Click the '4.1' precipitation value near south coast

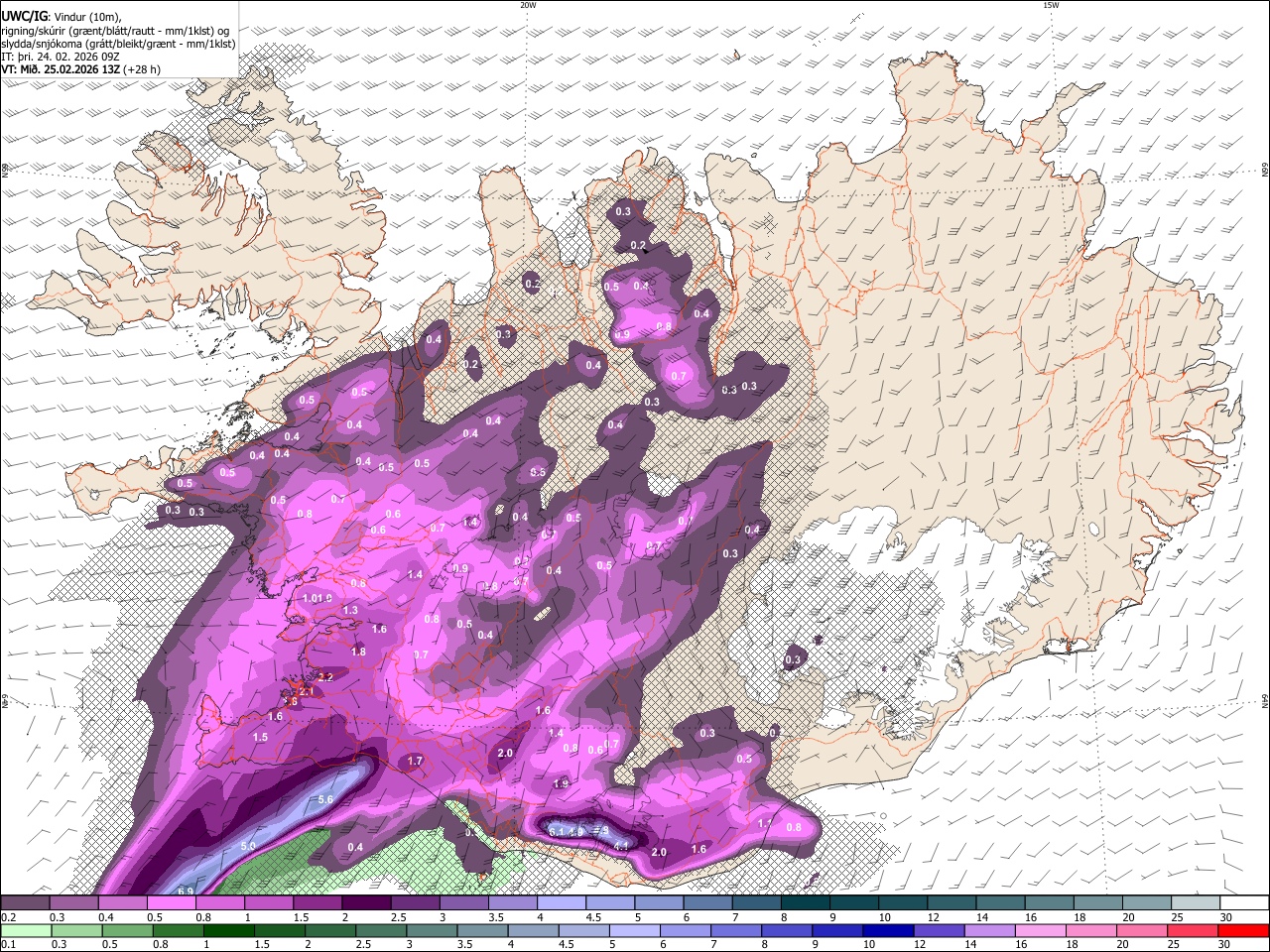coord(622,845)
